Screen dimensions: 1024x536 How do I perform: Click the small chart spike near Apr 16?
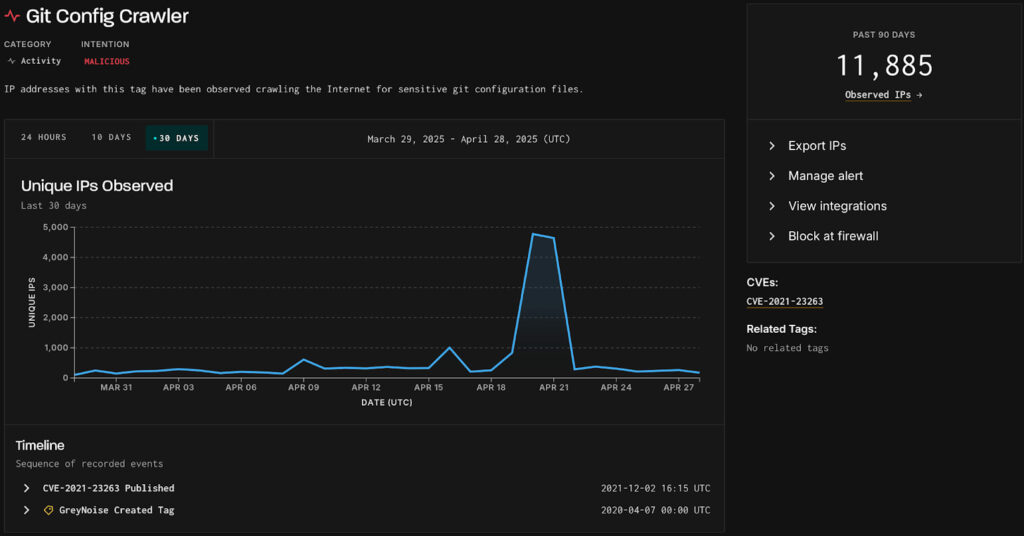click(x=449, y=348)
